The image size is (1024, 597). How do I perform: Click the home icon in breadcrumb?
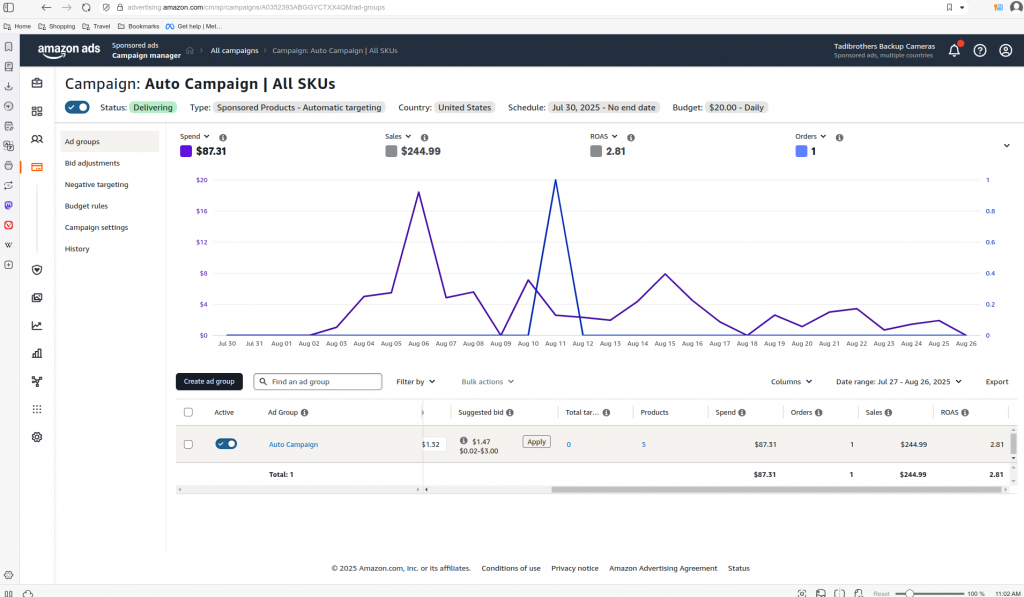pyautogui.click(x=189, y=50)
